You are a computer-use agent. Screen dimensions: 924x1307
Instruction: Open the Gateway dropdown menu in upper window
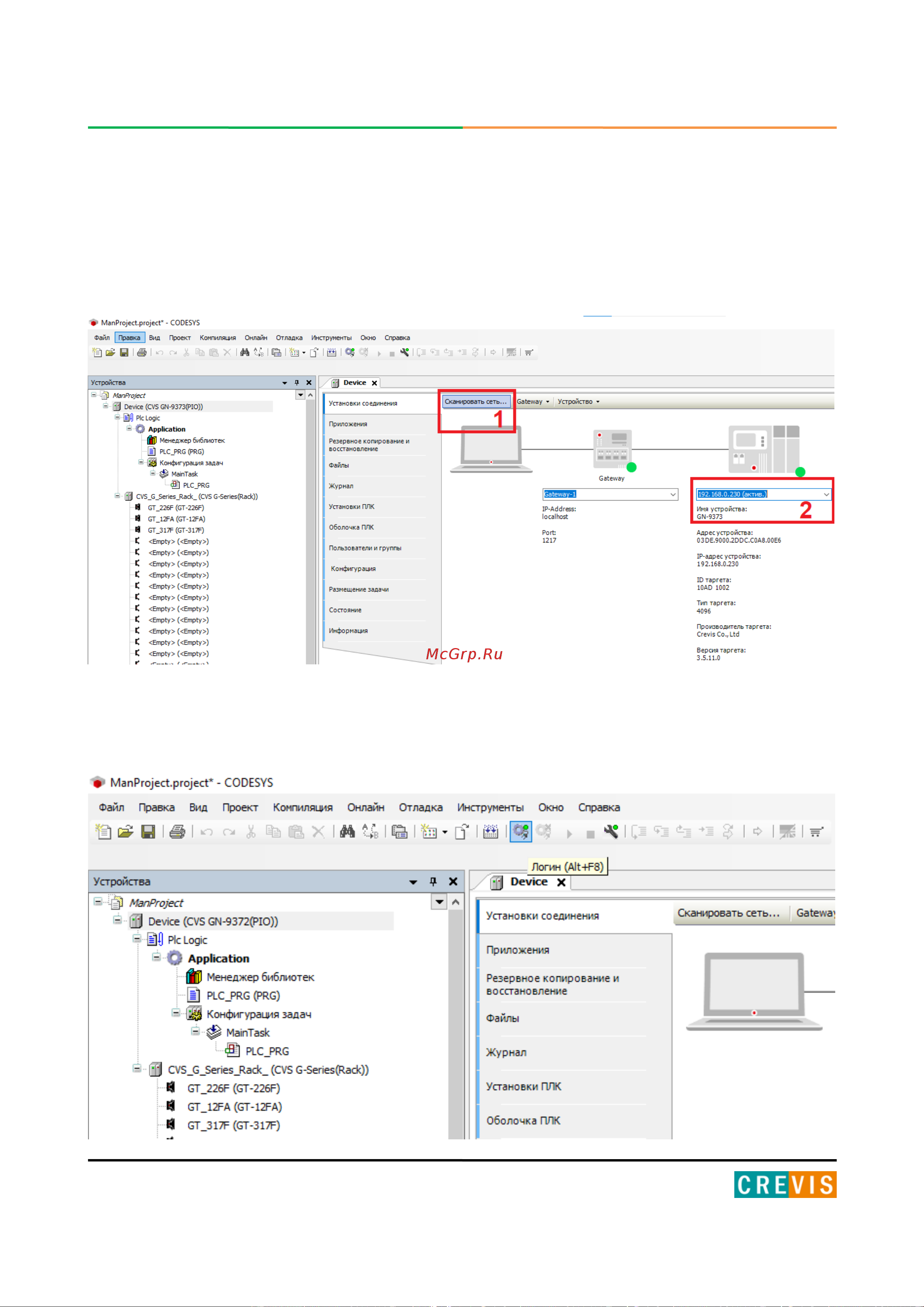coord(533,401)
